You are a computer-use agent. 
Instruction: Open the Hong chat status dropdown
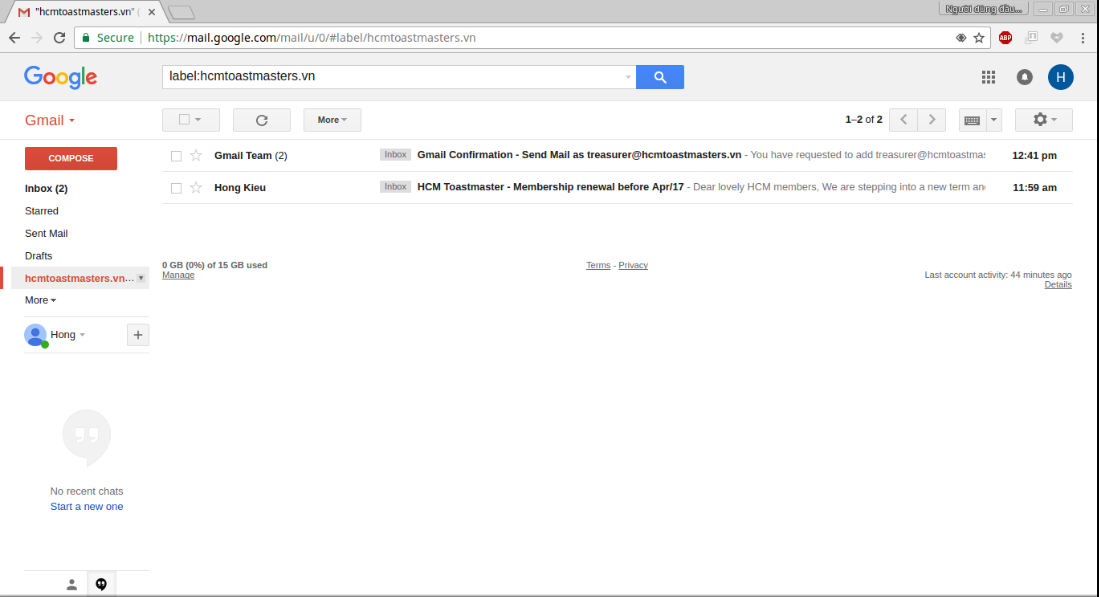(x=82, y=335)
